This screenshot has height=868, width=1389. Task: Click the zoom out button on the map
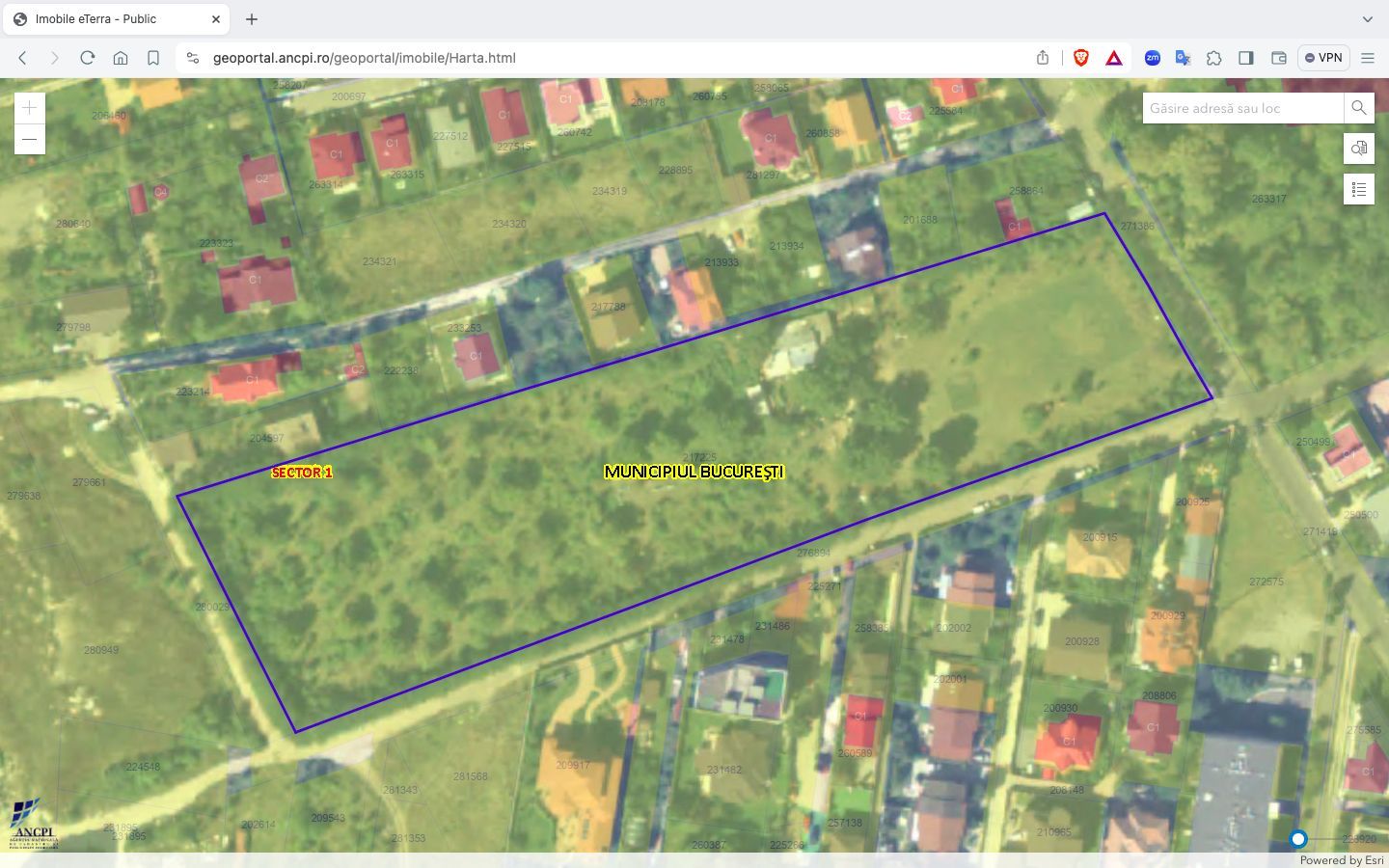[29, 139]
